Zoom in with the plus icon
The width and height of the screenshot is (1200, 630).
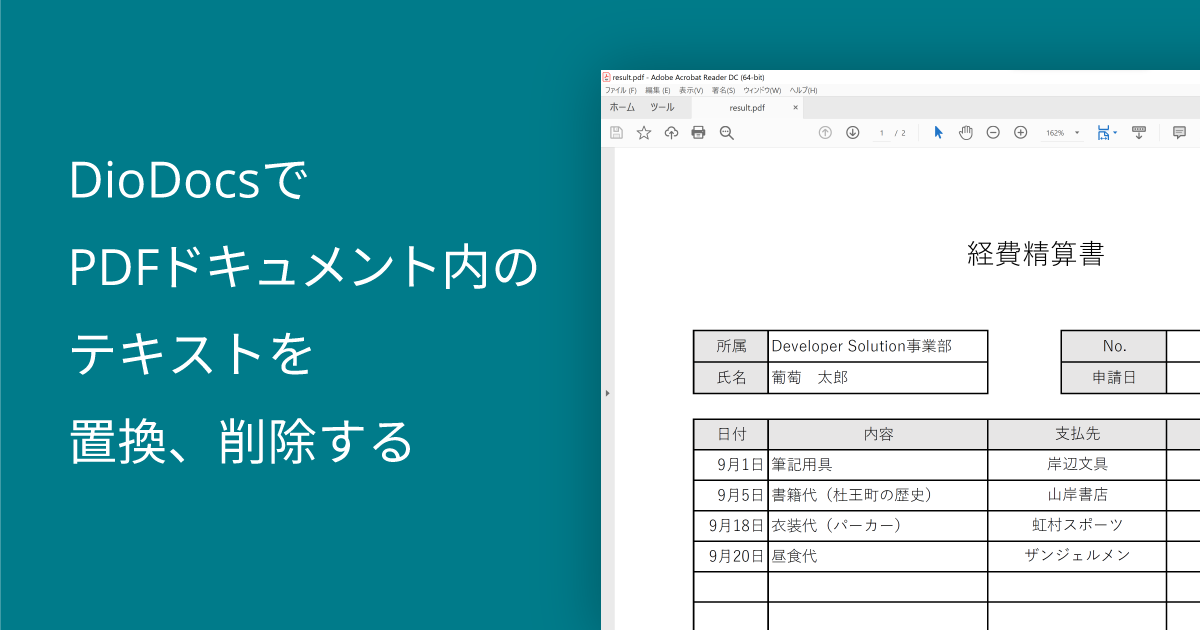click(x=1021, y=133)
